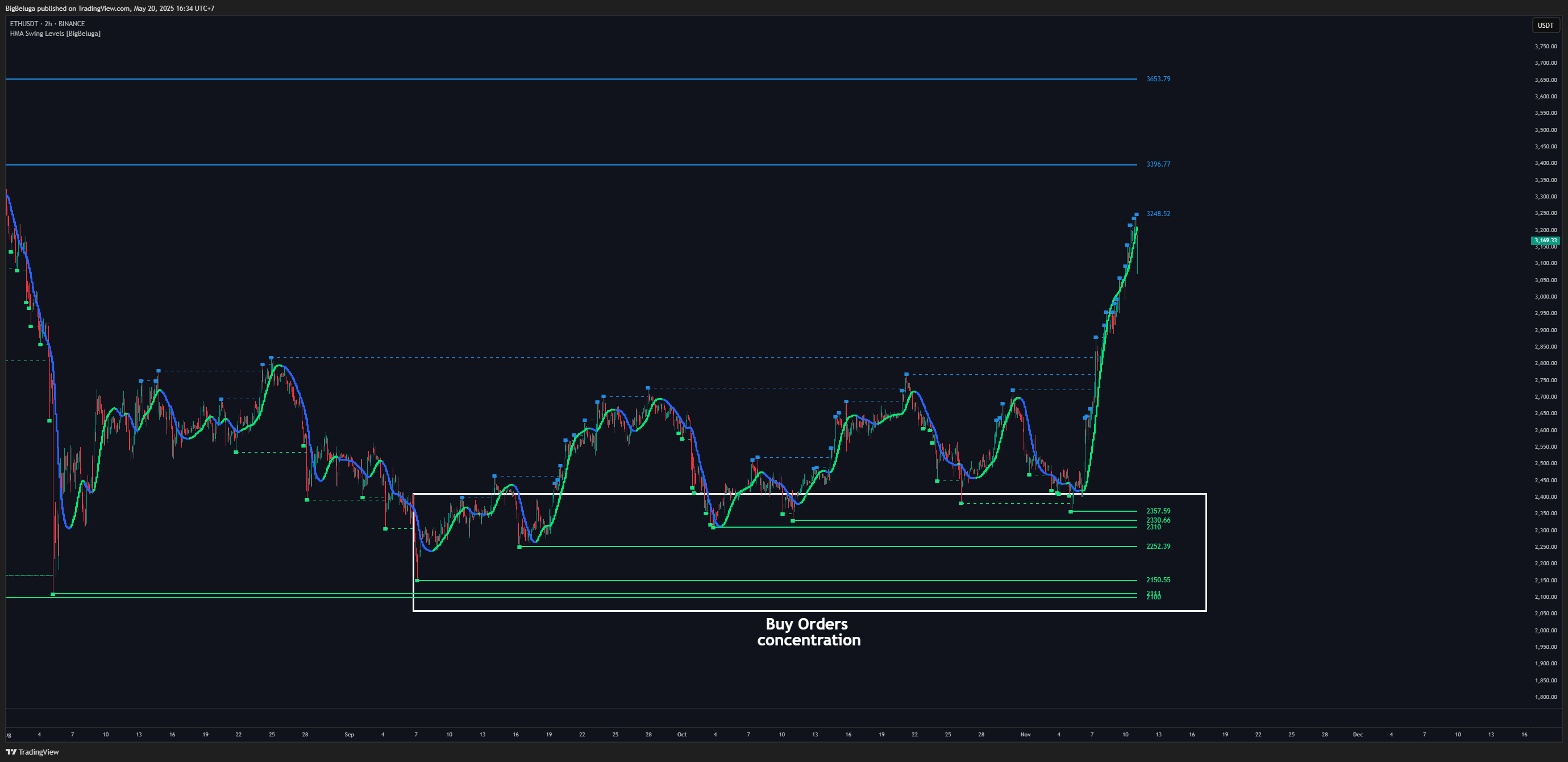
Task: Click the Oct label on time axis
Action: point(682,735)
